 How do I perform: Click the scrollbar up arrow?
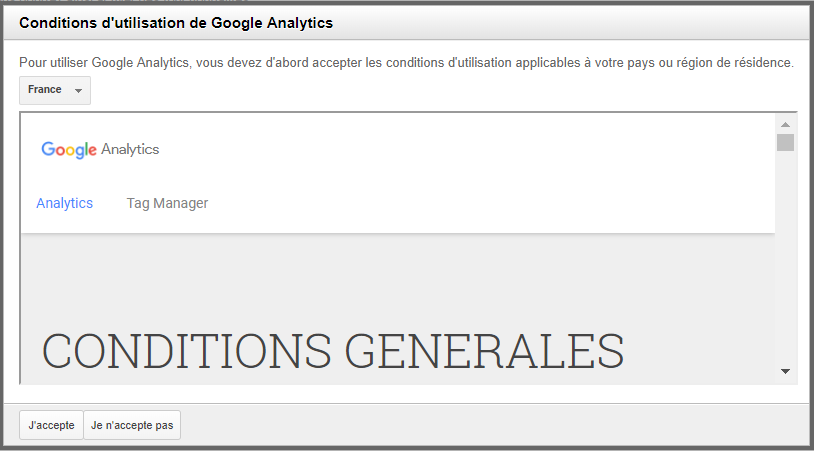click(785, 125)
